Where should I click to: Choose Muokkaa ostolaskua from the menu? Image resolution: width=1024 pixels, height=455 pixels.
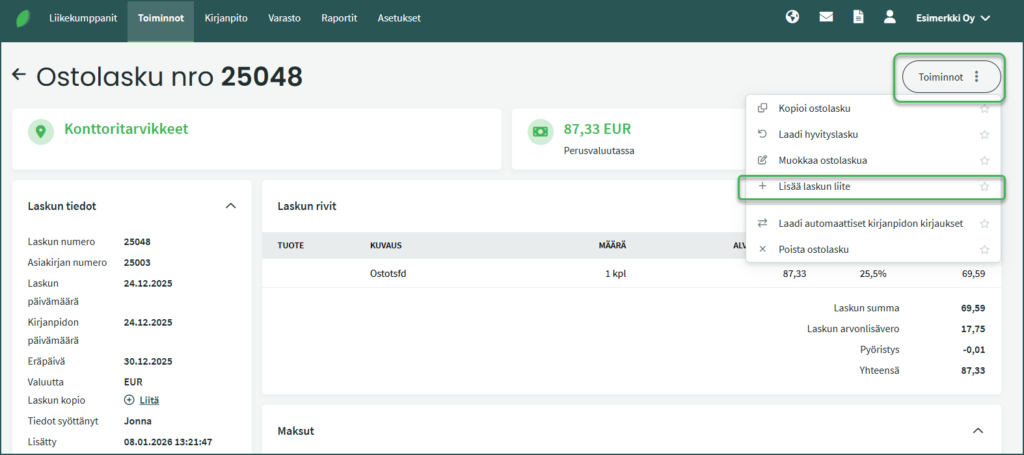pos(822,160)
